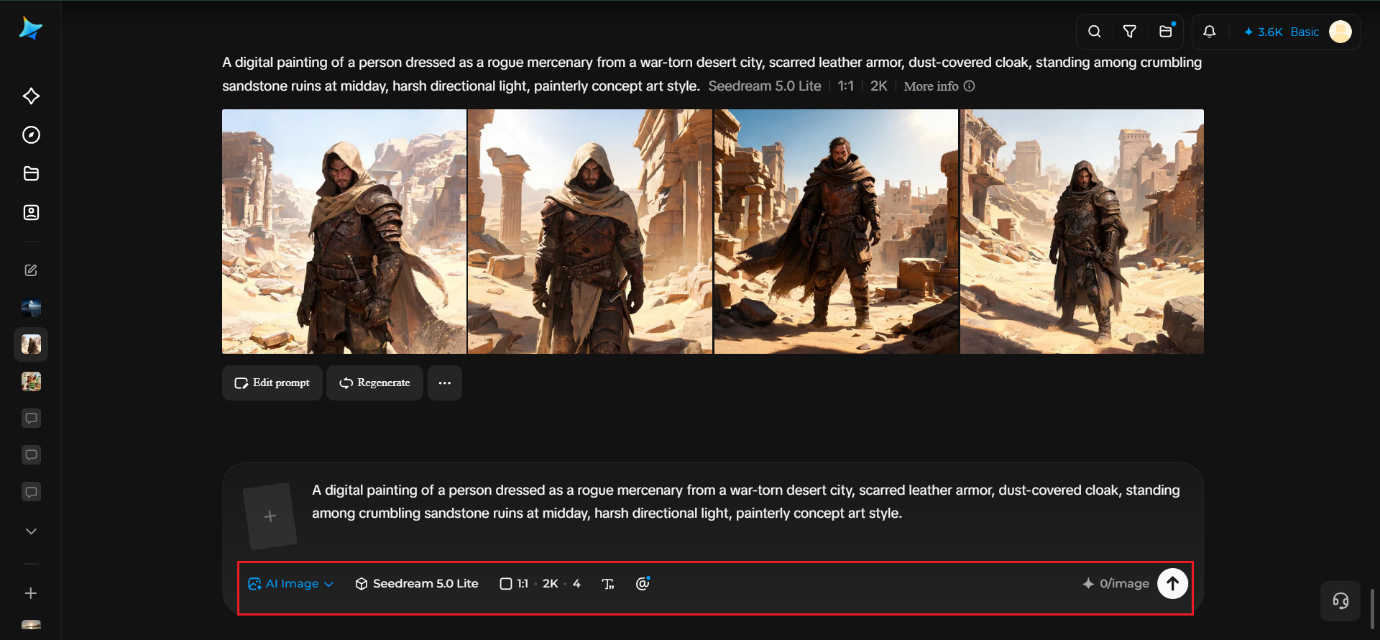
Task: Open the third generated mercenary image
Action: coord(836,231)
